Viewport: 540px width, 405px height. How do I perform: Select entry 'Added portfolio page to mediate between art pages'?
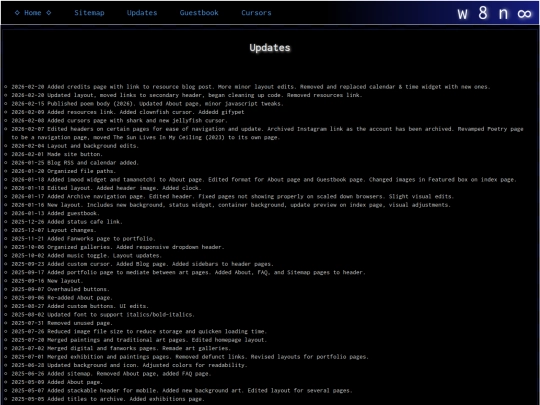tap(188, 272)
